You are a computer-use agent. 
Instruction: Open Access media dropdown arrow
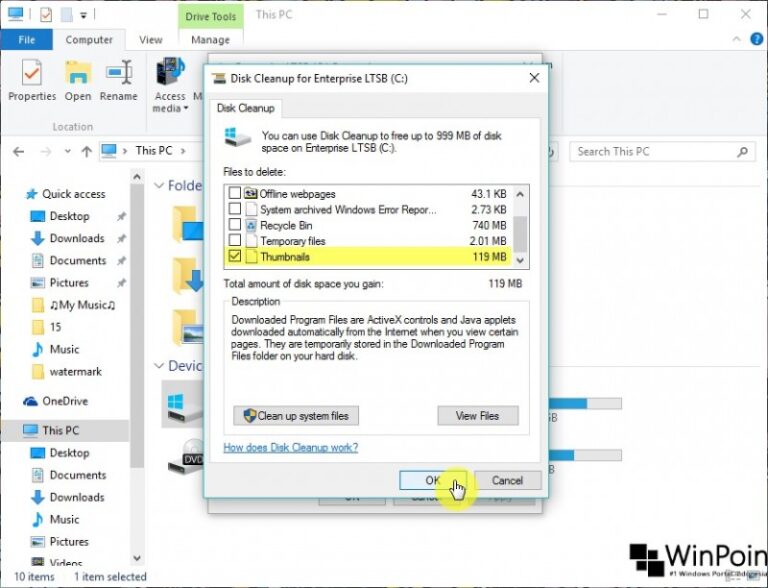186,108
